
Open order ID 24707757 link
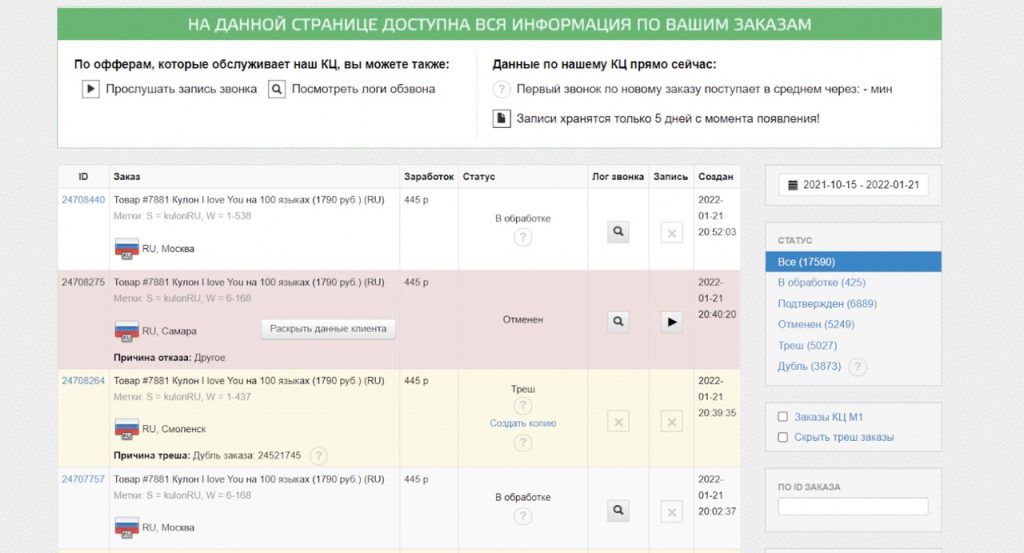[83, 479]
